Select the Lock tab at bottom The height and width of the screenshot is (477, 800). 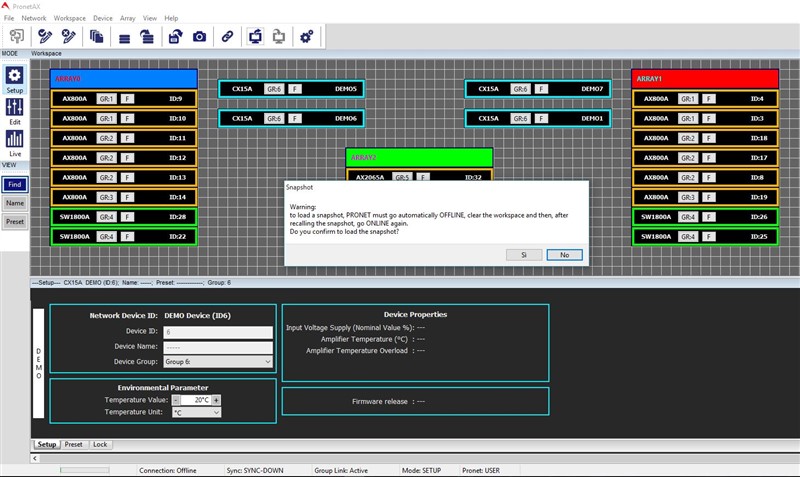click(x=100, y=444)
